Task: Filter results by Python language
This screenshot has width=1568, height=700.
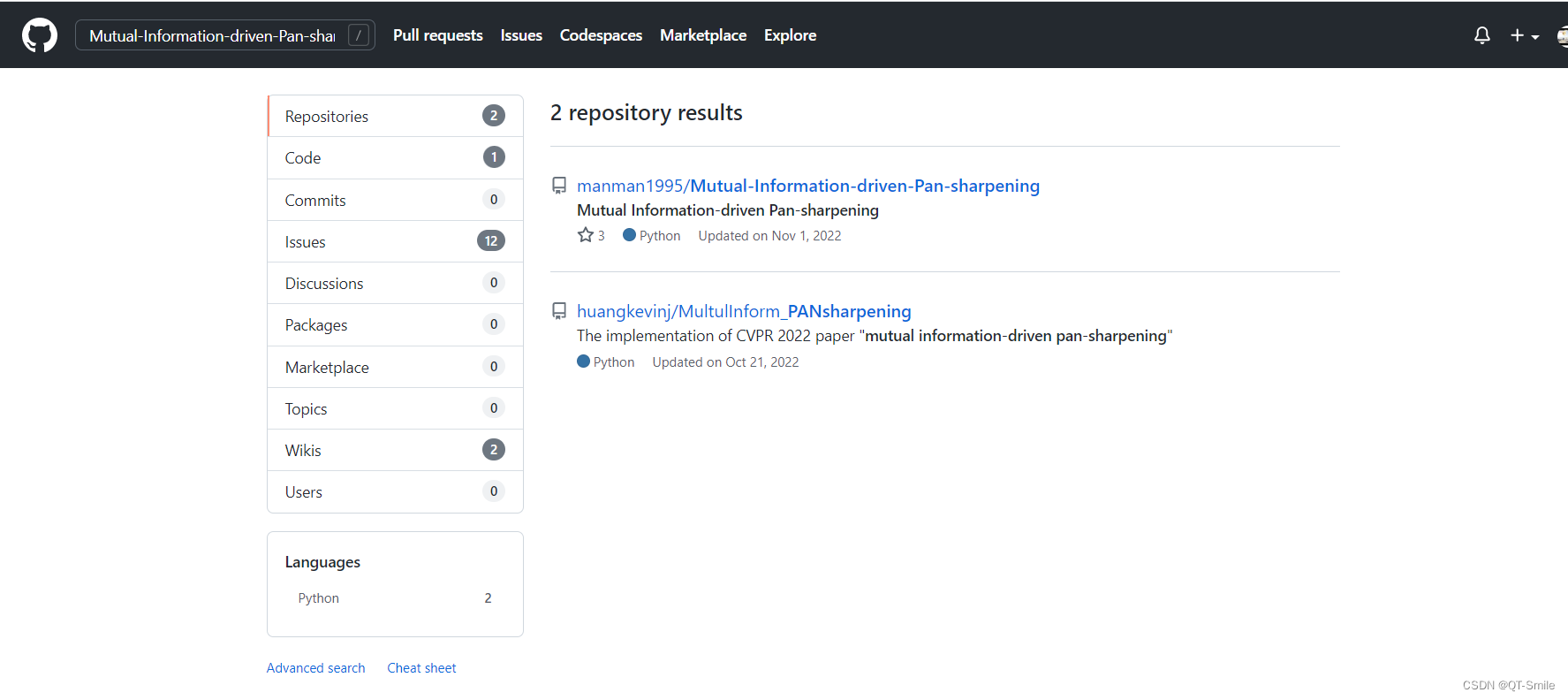Action: (395, 598)
